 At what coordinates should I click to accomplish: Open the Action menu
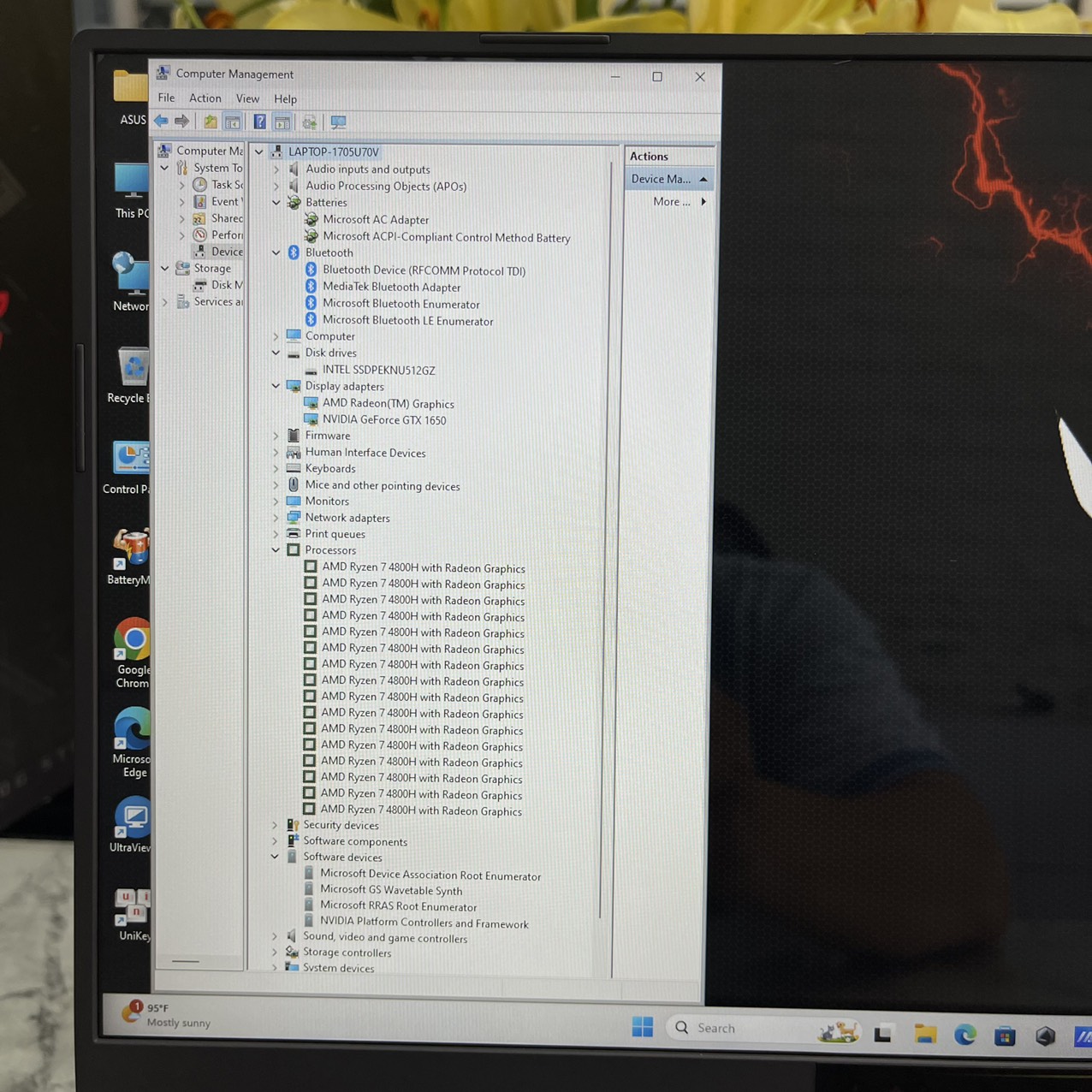coord(205,98)
